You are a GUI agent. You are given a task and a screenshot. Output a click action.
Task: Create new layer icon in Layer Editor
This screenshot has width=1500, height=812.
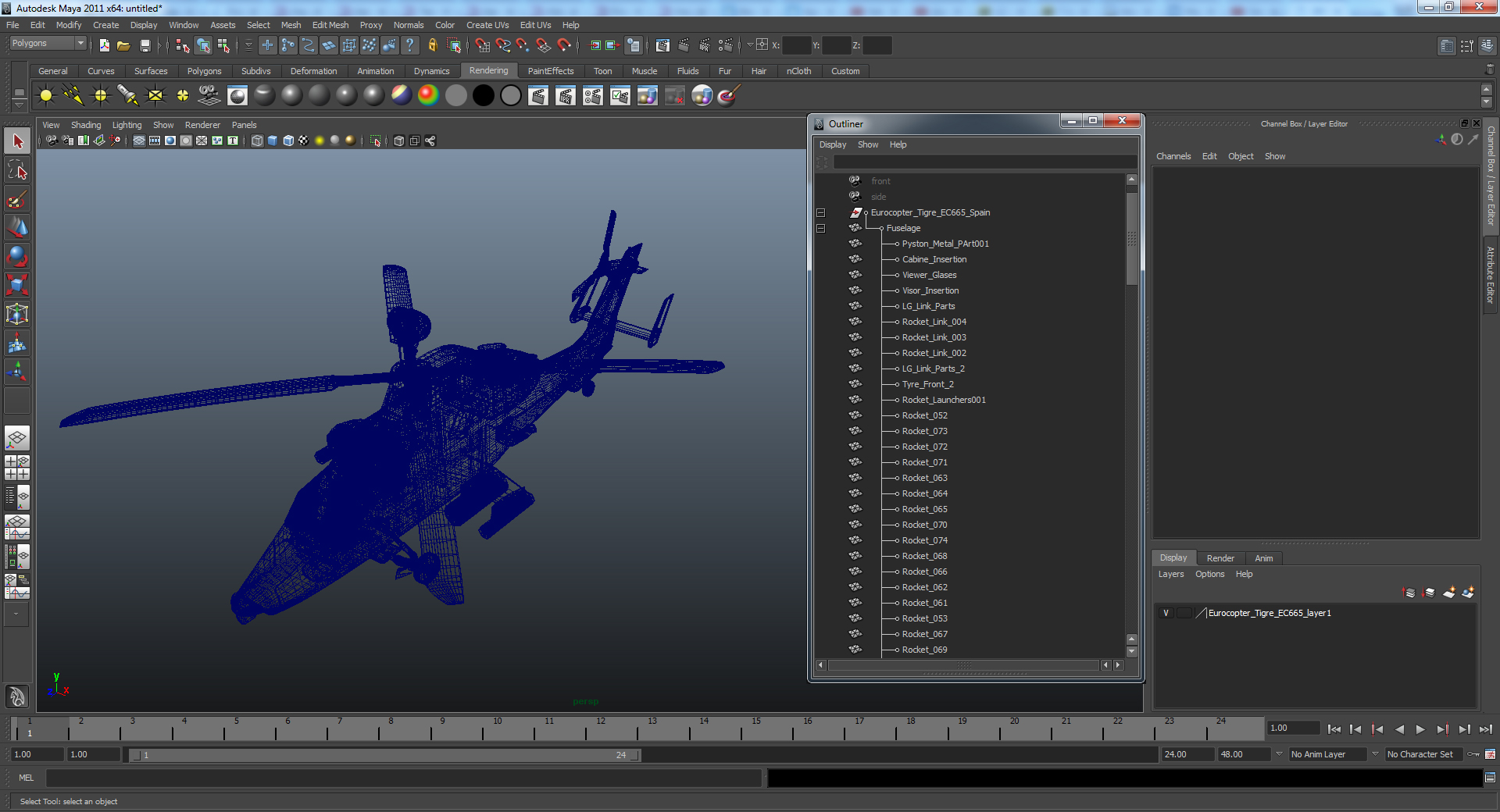(x=1448, y=593)
